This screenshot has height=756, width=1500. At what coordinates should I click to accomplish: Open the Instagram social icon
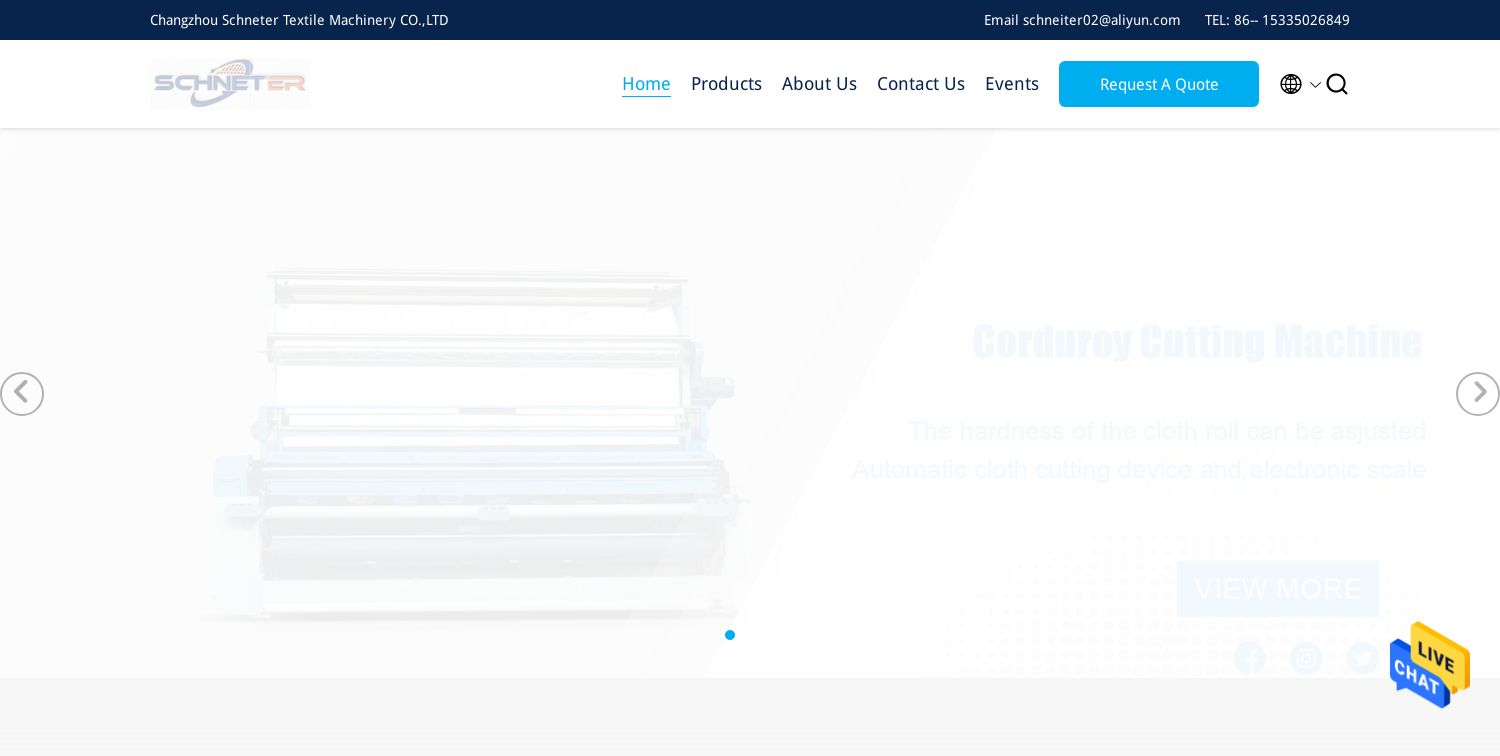[1306, 658]
